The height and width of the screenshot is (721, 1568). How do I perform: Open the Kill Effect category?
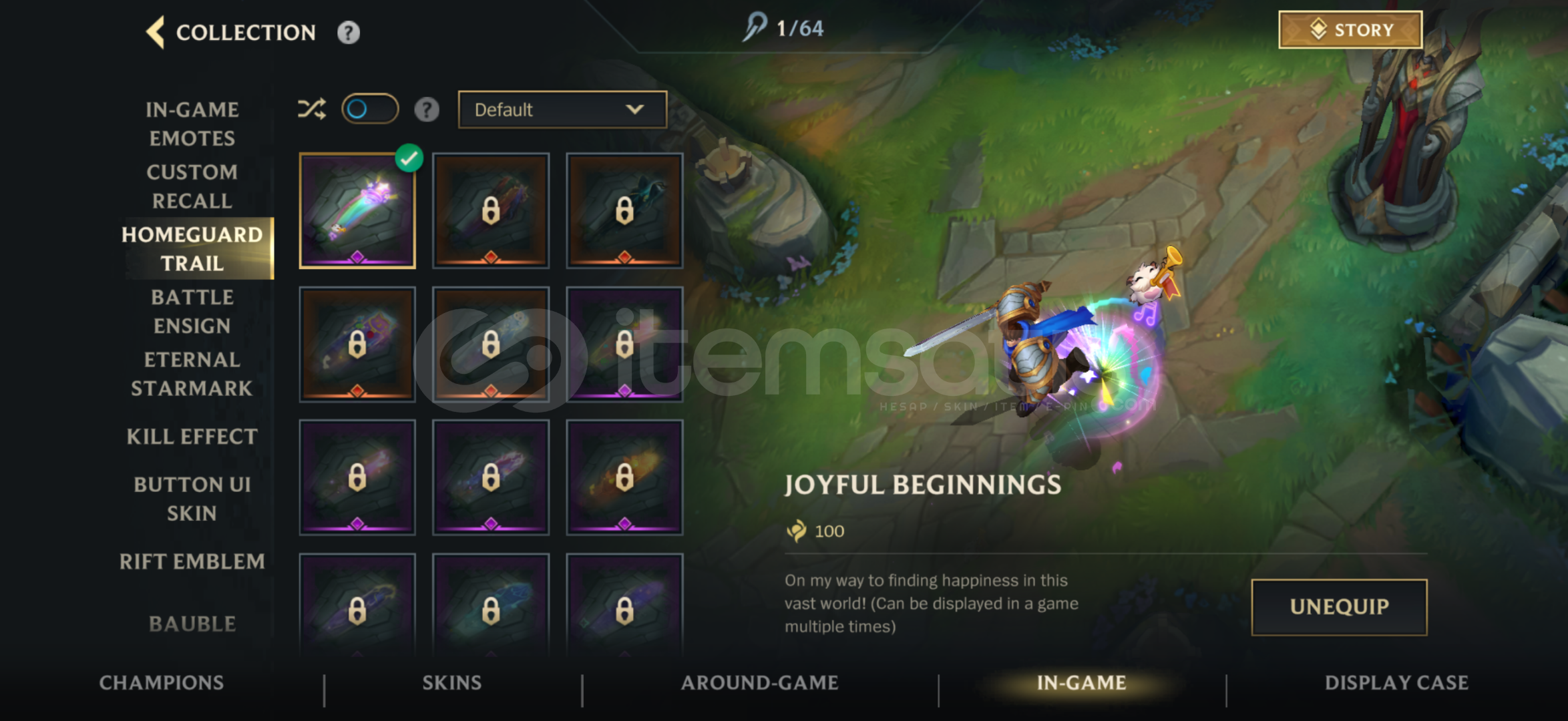click(x=192, y=437)
